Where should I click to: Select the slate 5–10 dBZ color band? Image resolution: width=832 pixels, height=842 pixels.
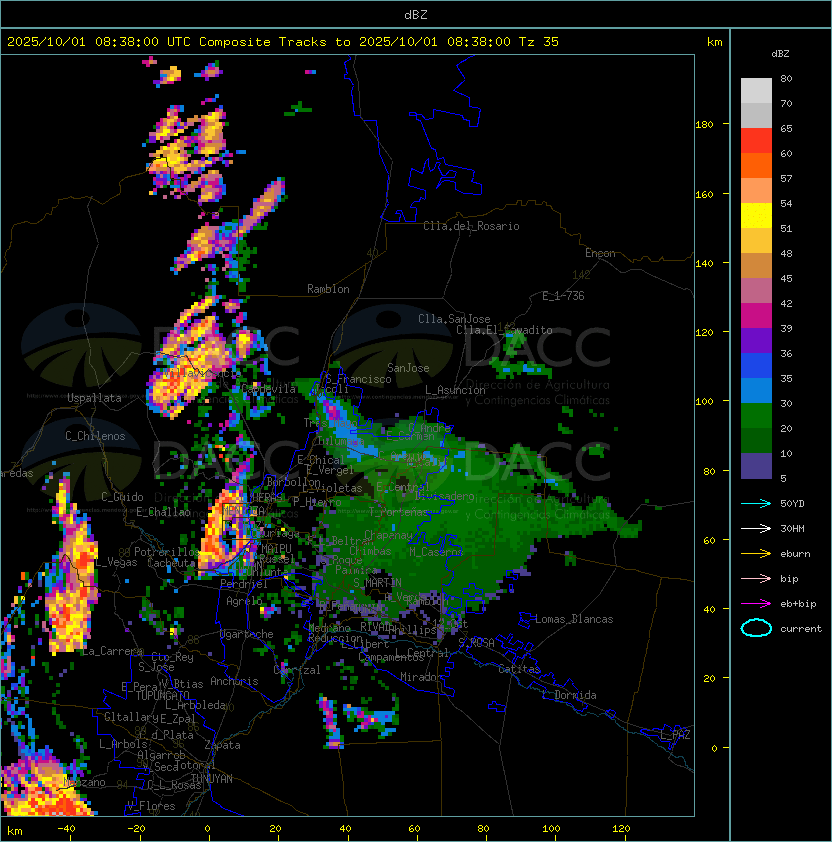pos(756,466)
